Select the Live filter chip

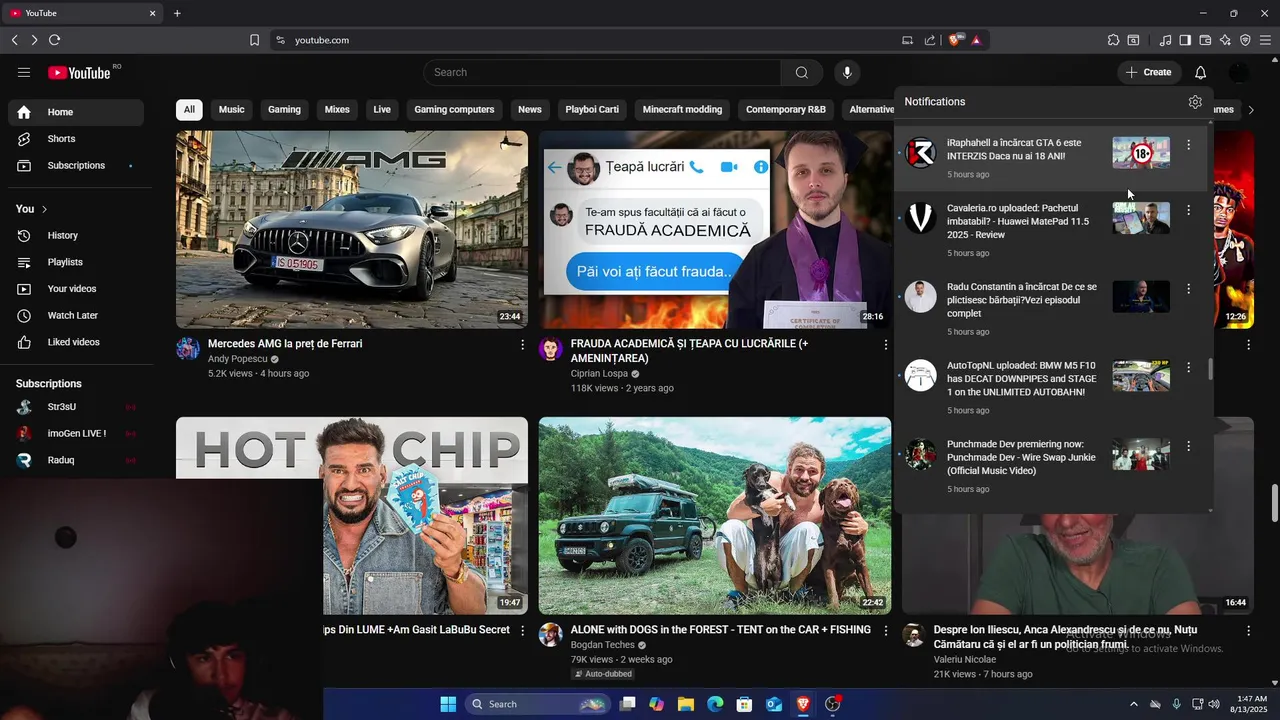tap(382, 110)
